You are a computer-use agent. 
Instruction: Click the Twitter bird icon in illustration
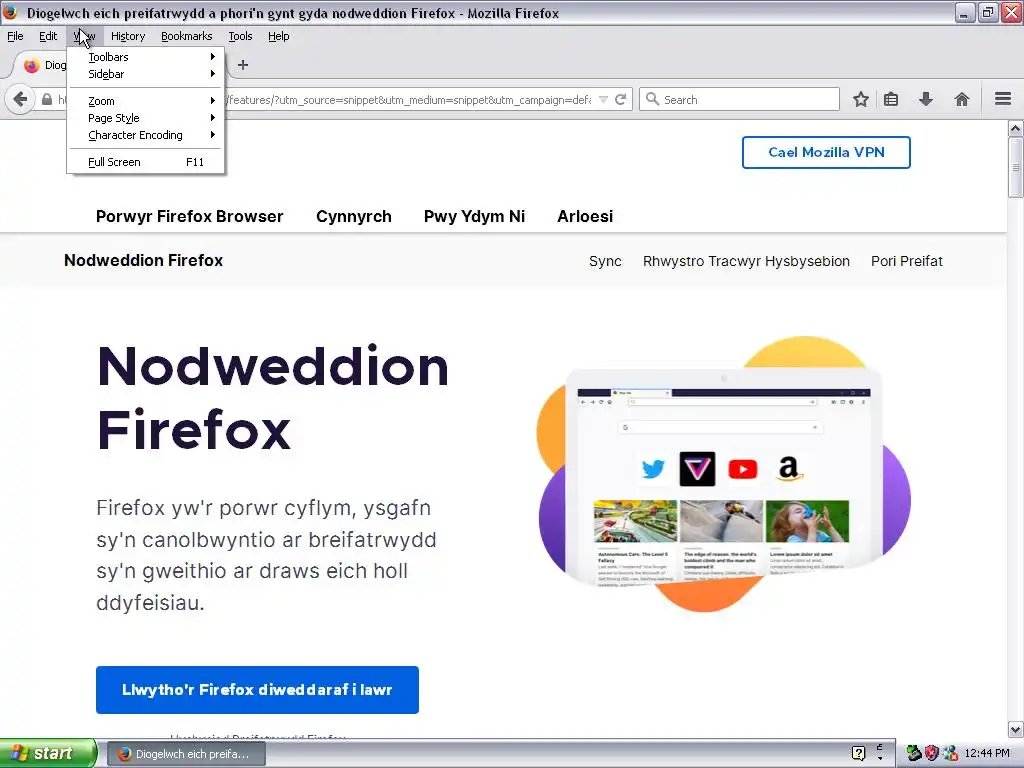[x=652, y=469]
